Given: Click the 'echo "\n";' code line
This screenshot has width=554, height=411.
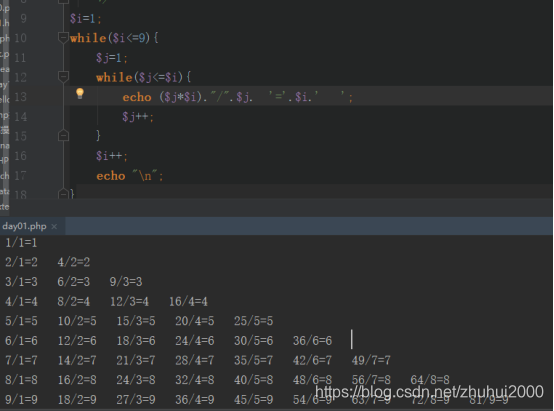Looking at the screenshot, I should pyautogui.click(x=130, y=176).
